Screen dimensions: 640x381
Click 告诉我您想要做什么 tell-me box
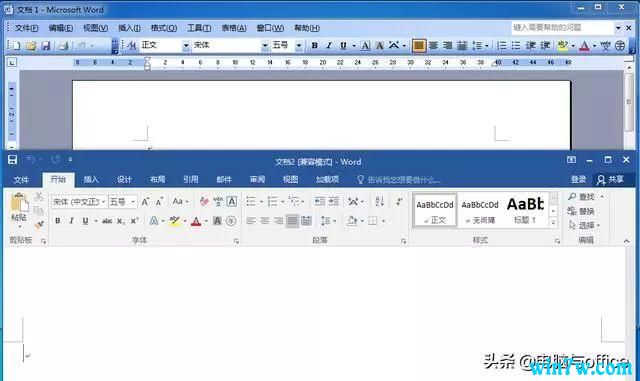[400, 180]
